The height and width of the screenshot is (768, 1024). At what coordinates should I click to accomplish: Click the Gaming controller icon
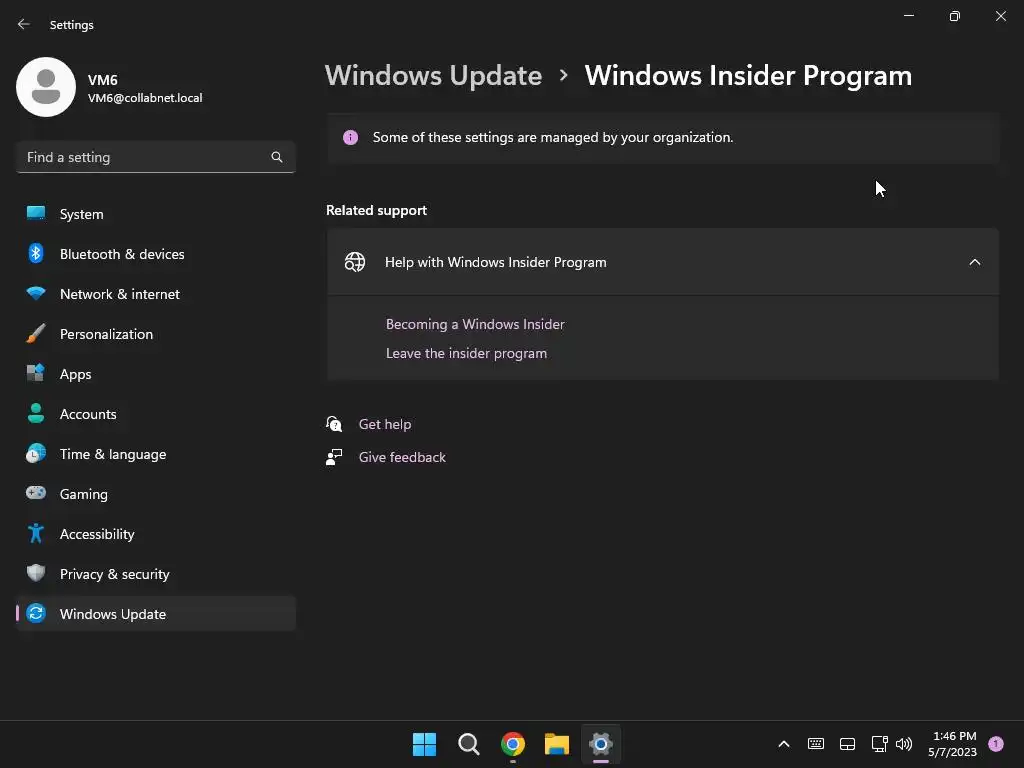tap(36, 493)
